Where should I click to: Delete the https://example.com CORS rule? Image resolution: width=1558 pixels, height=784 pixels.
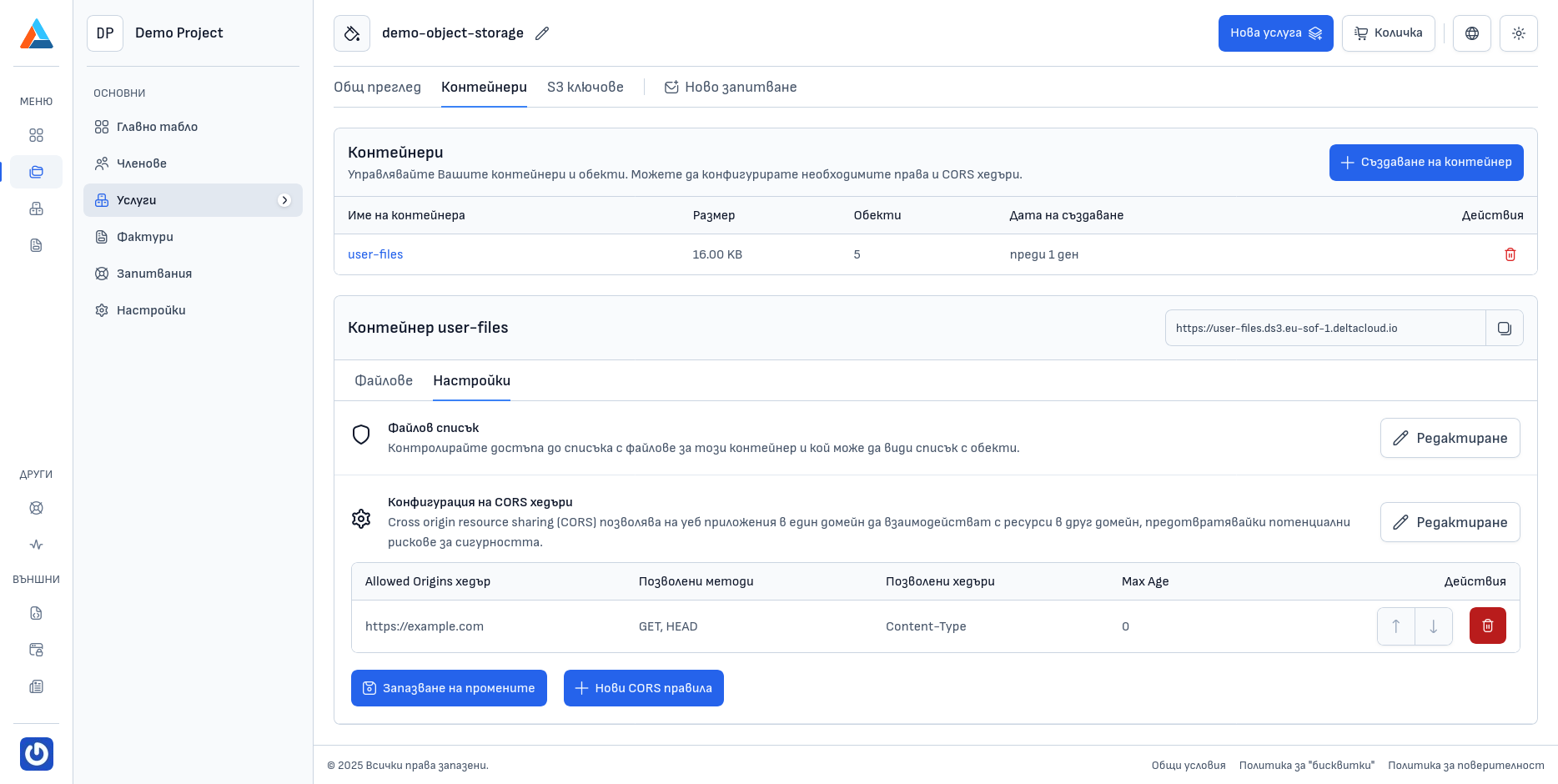1487,626
